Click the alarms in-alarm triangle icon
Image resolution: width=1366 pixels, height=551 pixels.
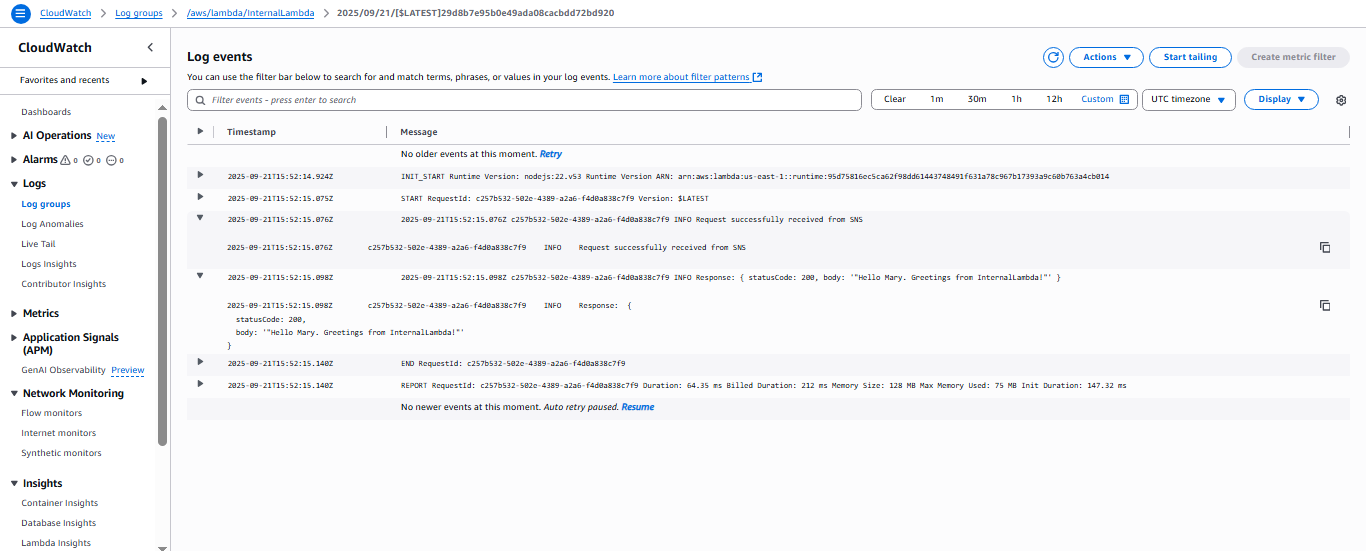point(65,160)
